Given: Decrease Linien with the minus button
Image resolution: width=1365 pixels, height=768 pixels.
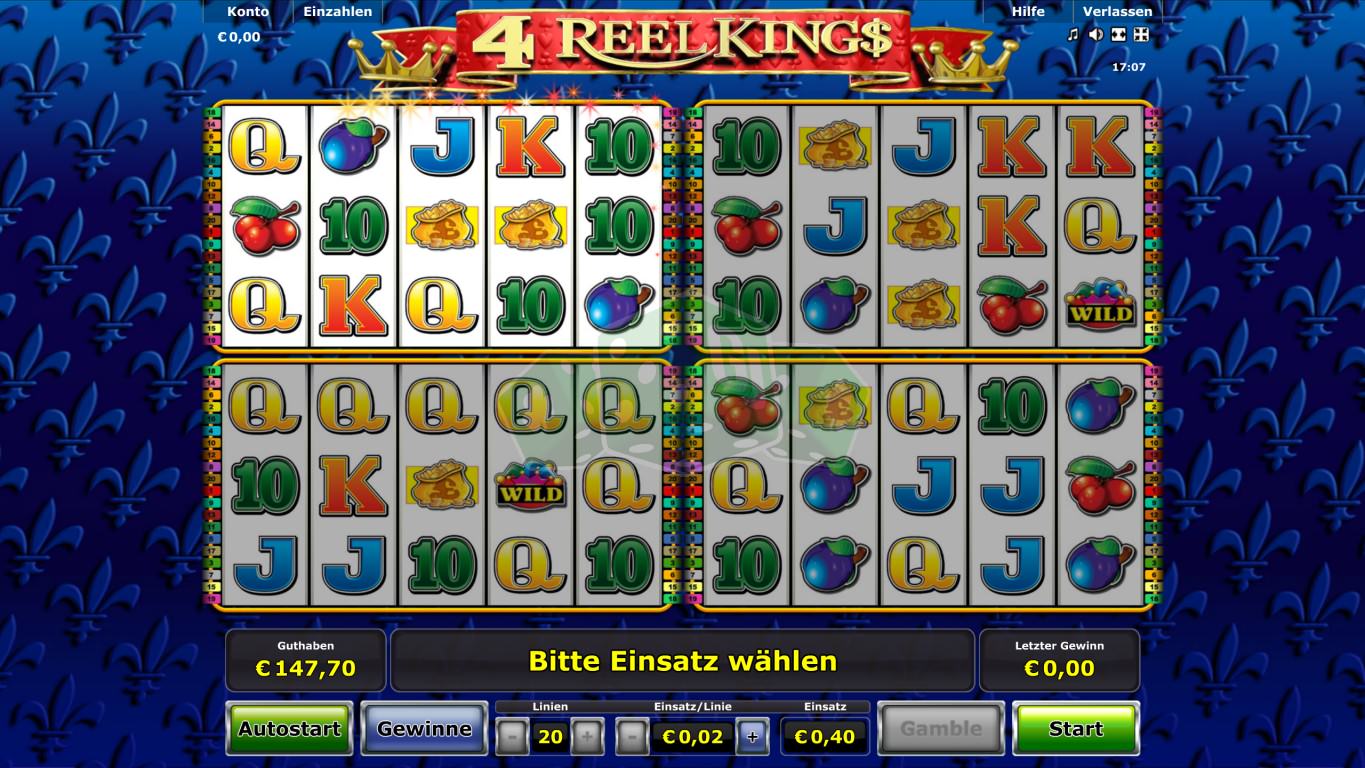Looking at the screenshot, I should [512, 738].
